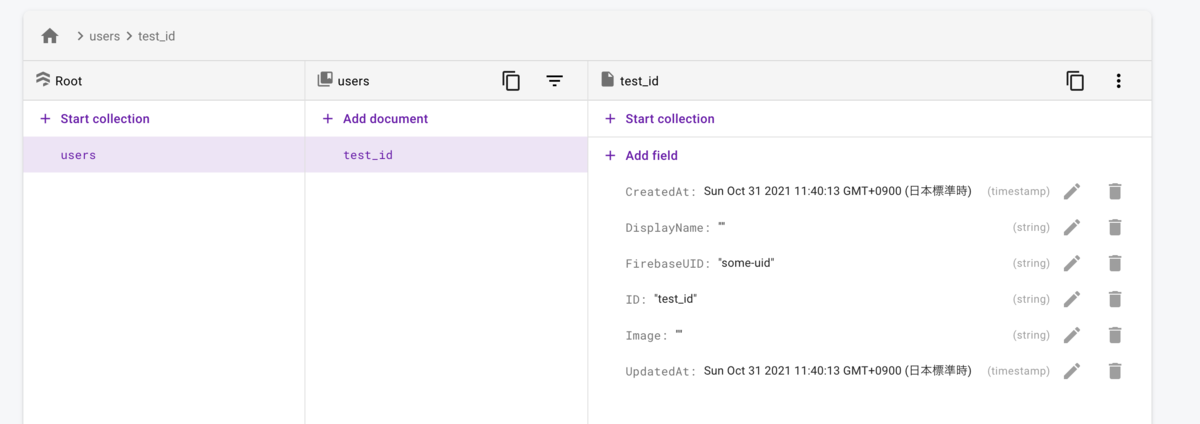Select the users collection in Root
This screenshot has width=1200, height=424.
78,155
